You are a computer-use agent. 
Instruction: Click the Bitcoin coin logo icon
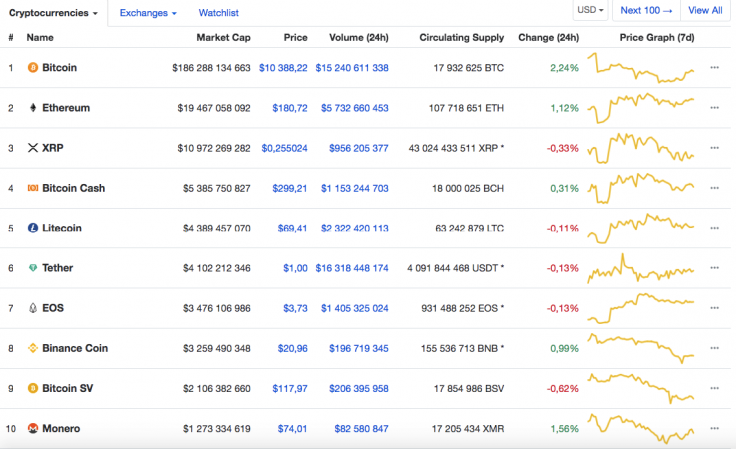coord(33,68)
